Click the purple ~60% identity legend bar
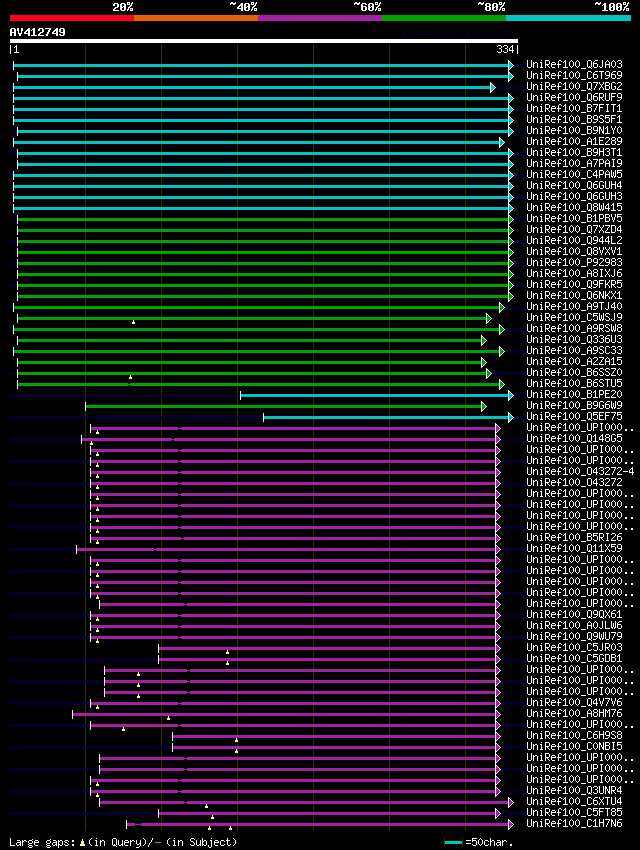 320,18
